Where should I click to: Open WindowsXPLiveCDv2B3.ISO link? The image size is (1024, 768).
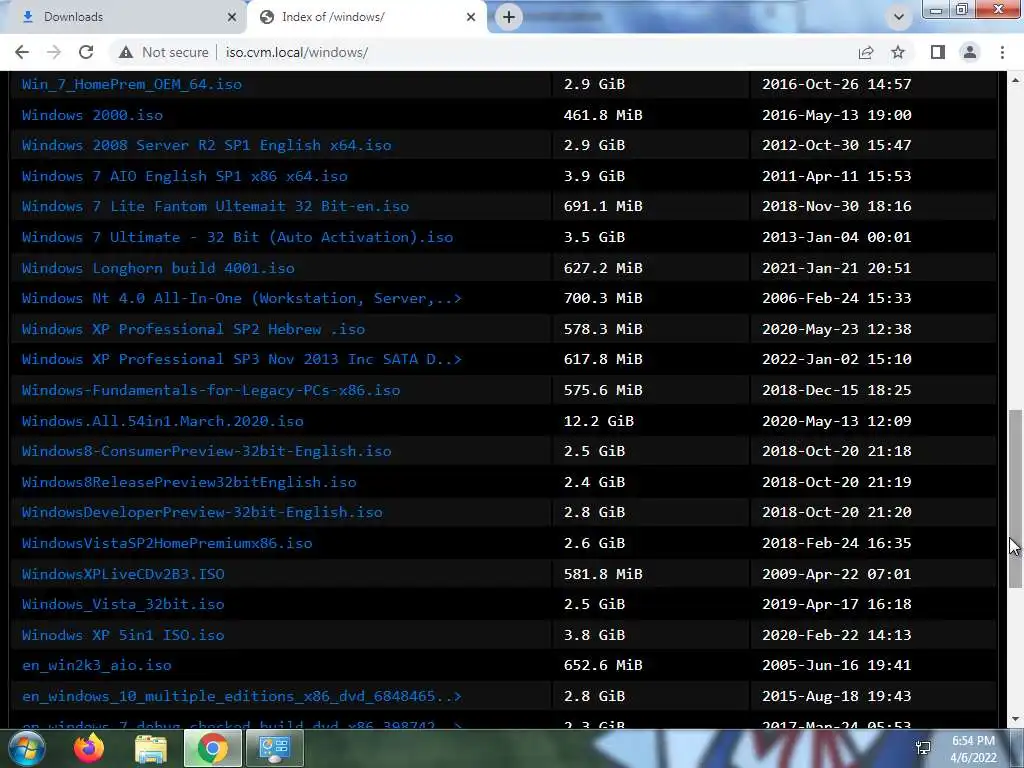coord(123,574)
